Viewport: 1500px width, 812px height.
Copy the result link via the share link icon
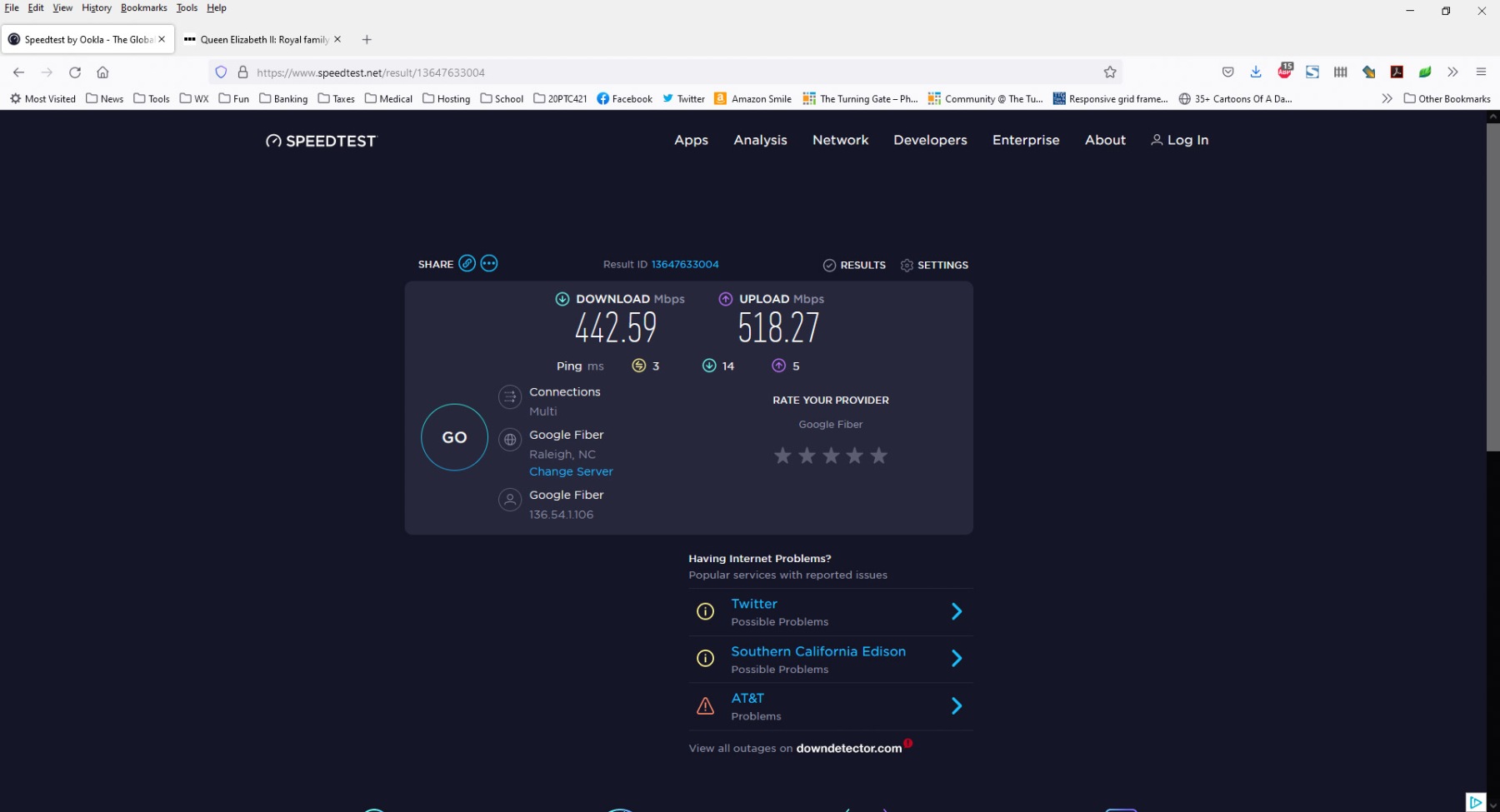pyautogui.click(x=467, y=263)
